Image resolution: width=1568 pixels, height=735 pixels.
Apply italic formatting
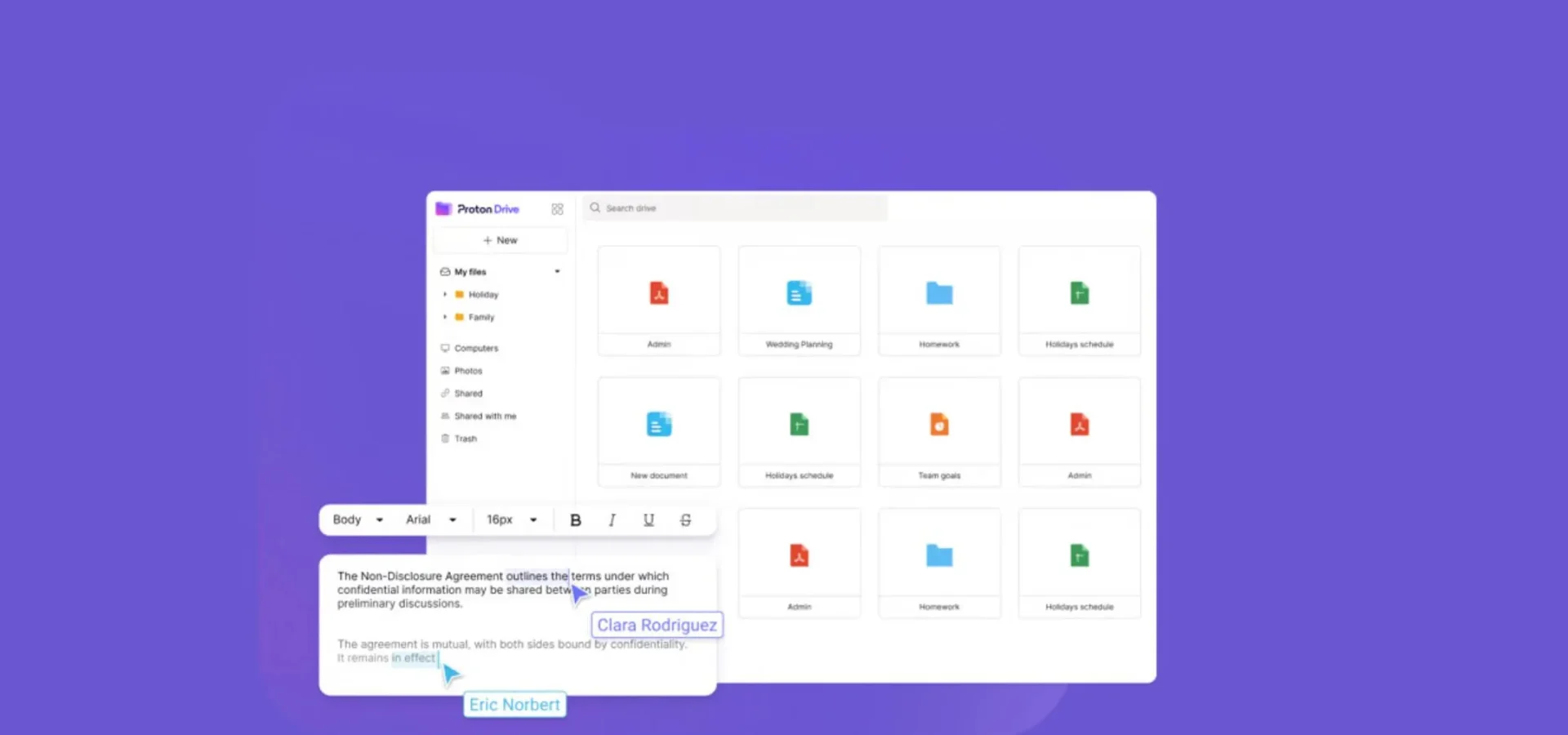612,519
